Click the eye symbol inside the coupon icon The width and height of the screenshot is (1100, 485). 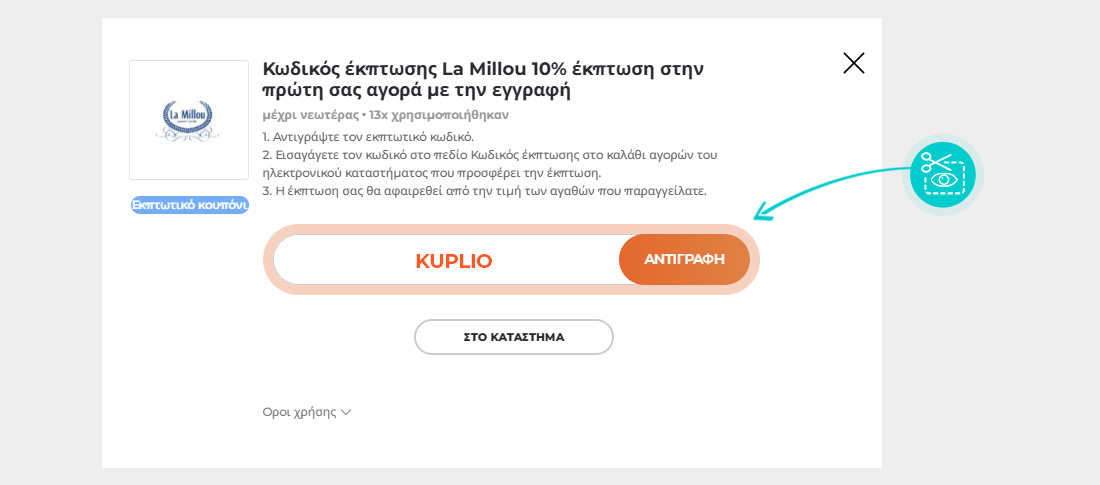point(945,181)
